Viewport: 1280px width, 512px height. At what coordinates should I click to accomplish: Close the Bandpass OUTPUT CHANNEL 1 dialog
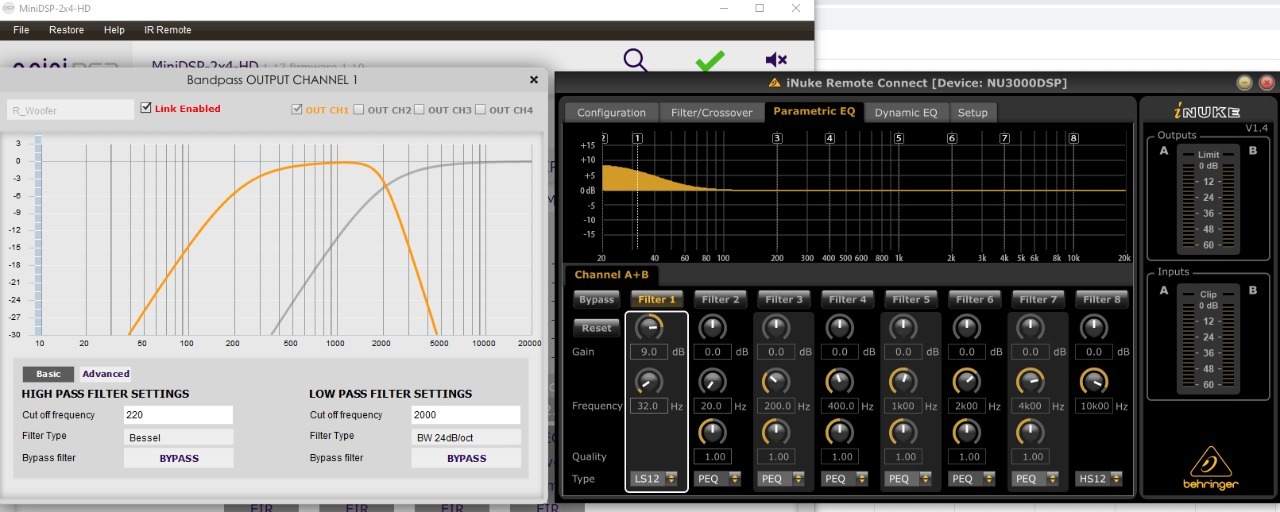(x=533, y=80)
